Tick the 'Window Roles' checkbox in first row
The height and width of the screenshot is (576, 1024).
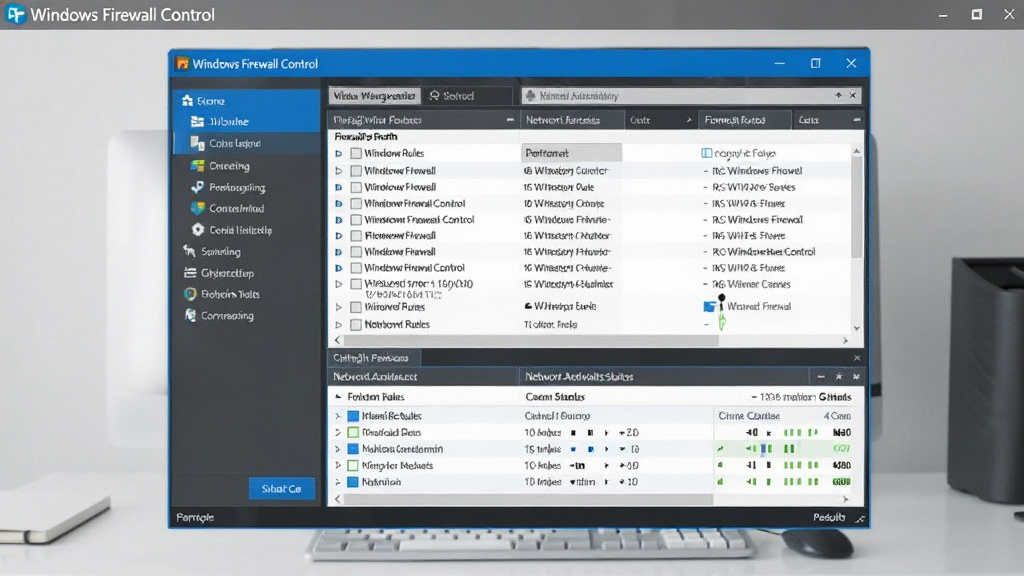click(x=356, y=153)
